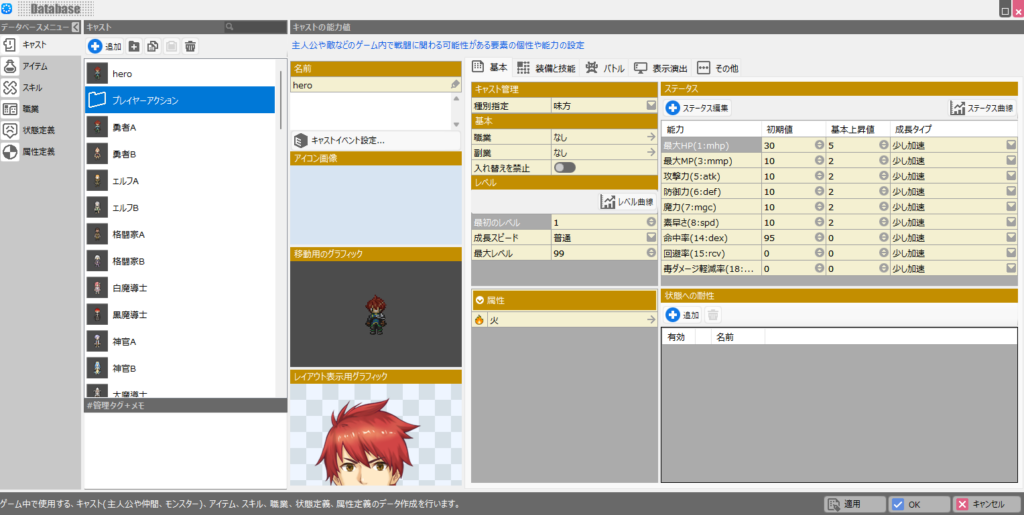Toggle the 入れ替えを禁止 switch

click(564, 167)
